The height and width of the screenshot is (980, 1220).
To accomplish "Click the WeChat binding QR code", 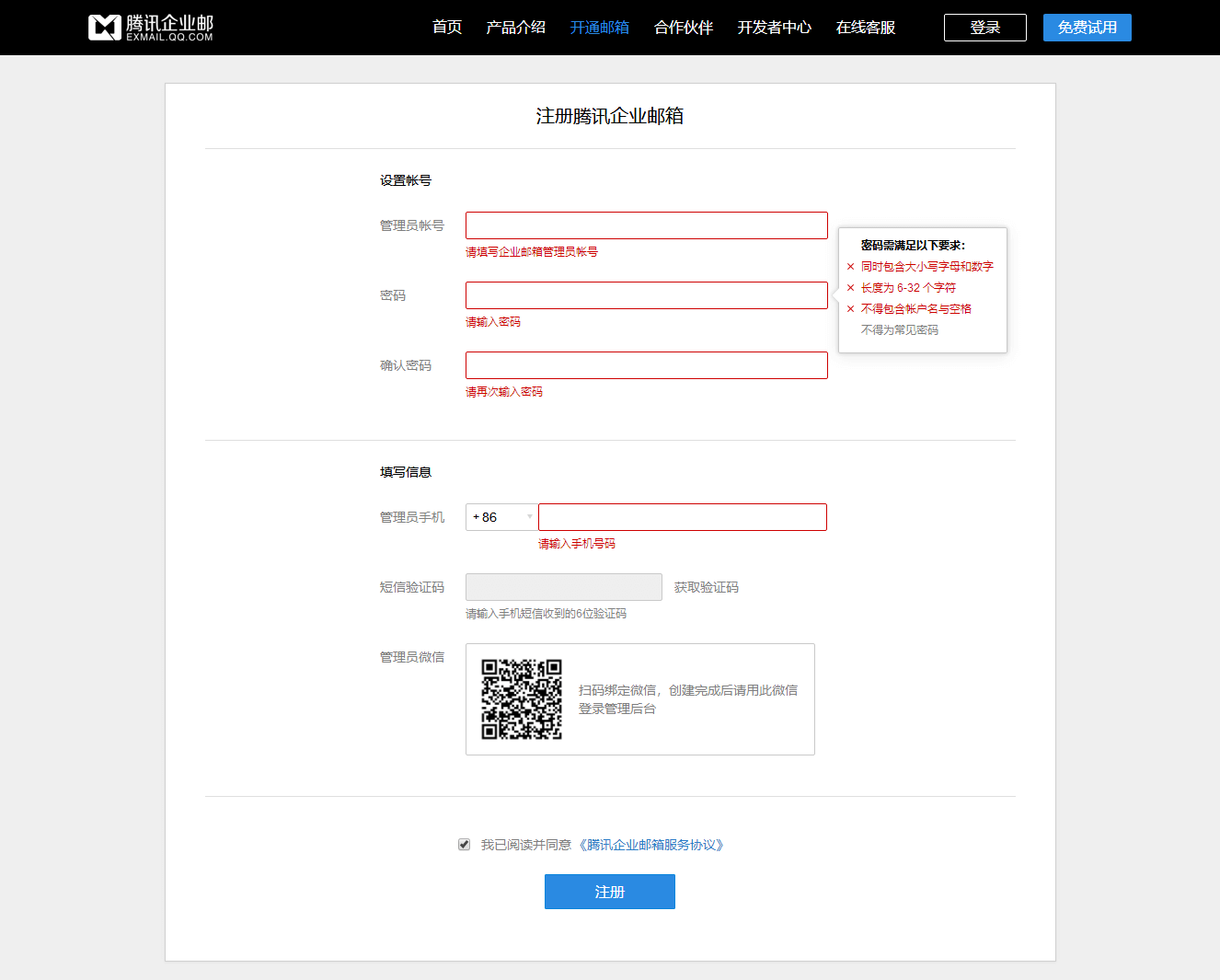I will pos(522,699).
